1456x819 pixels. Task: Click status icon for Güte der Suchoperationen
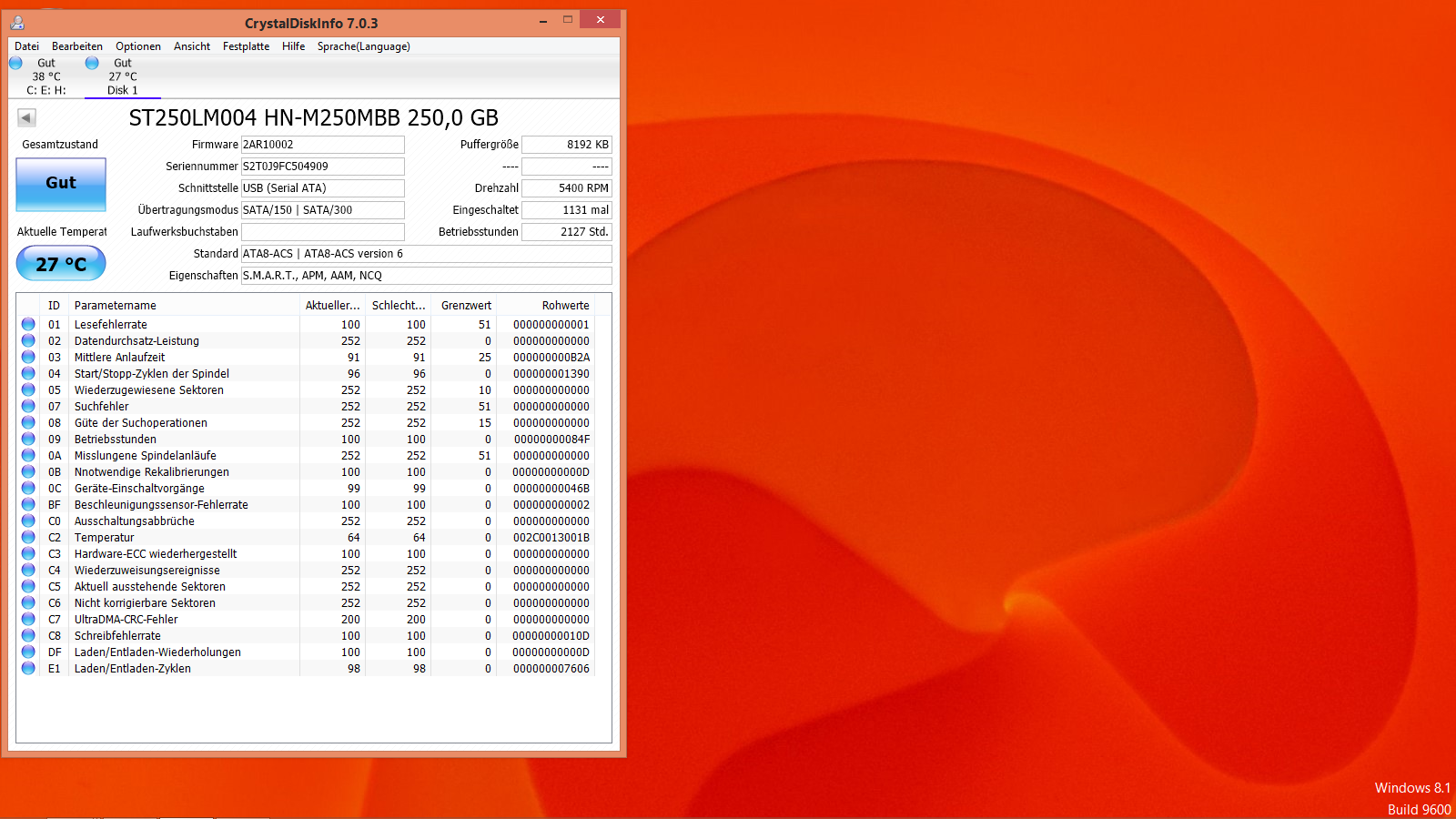click(28, 422)
